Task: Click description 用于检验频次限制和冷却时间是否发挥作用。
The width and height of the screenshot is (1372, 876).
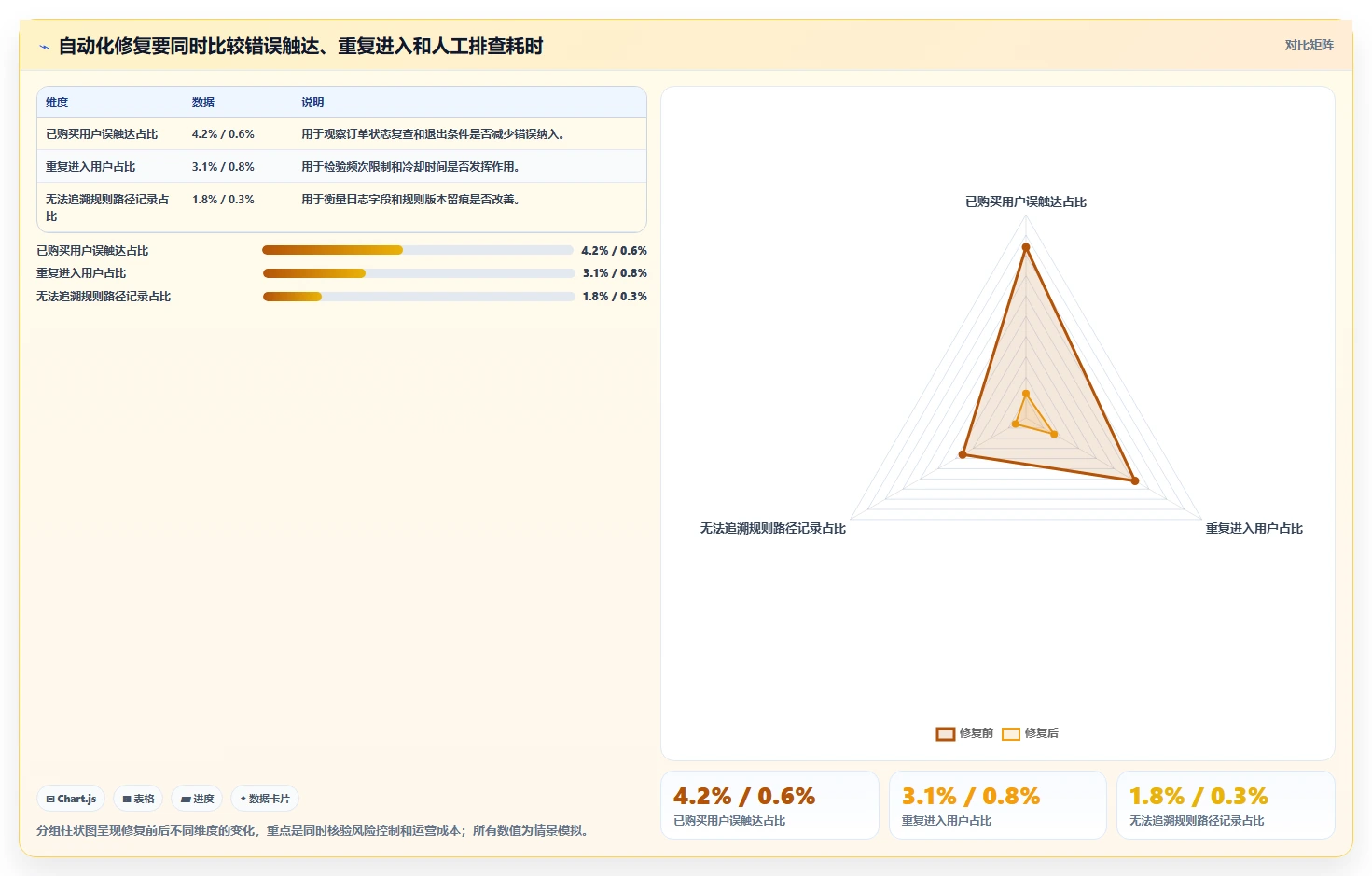Action: click(x=411, y=167)
